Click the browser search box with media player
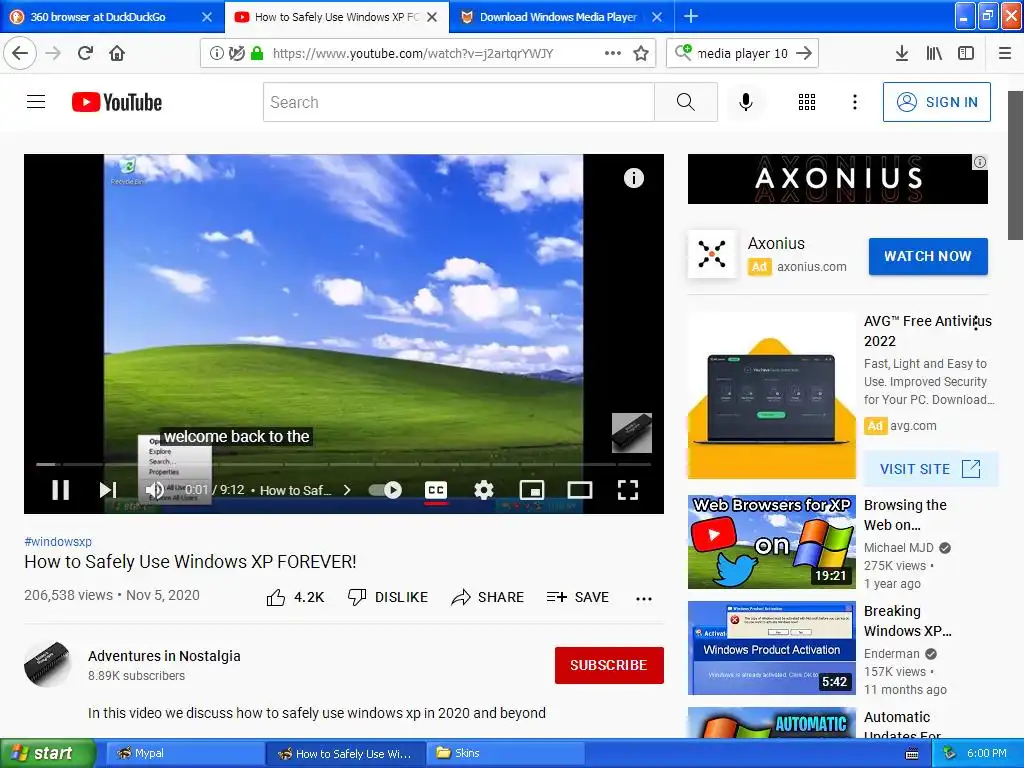The height and width of the screenshot is (768, 1024). [x=742, y=53]
